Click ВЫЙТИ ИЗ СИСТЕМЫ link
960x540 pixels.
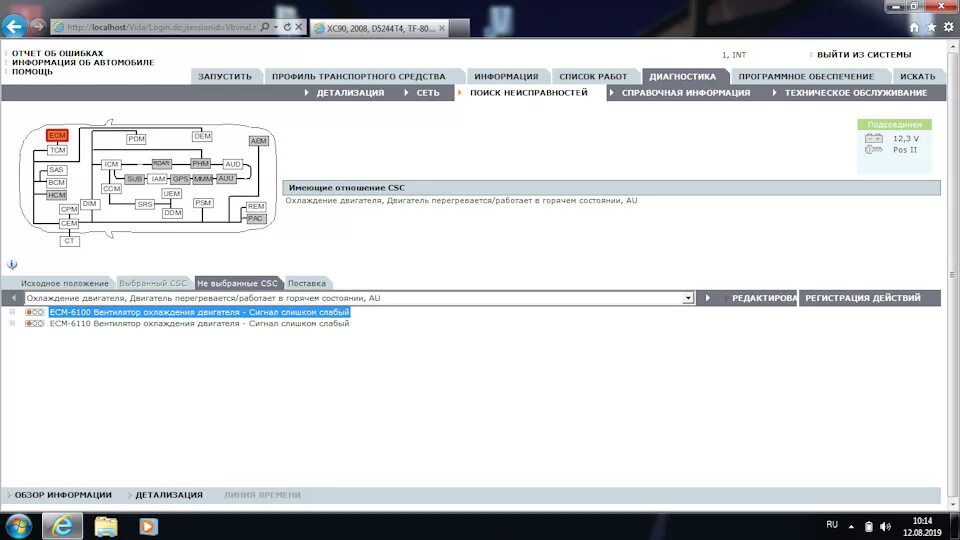[x=864, y=54]
